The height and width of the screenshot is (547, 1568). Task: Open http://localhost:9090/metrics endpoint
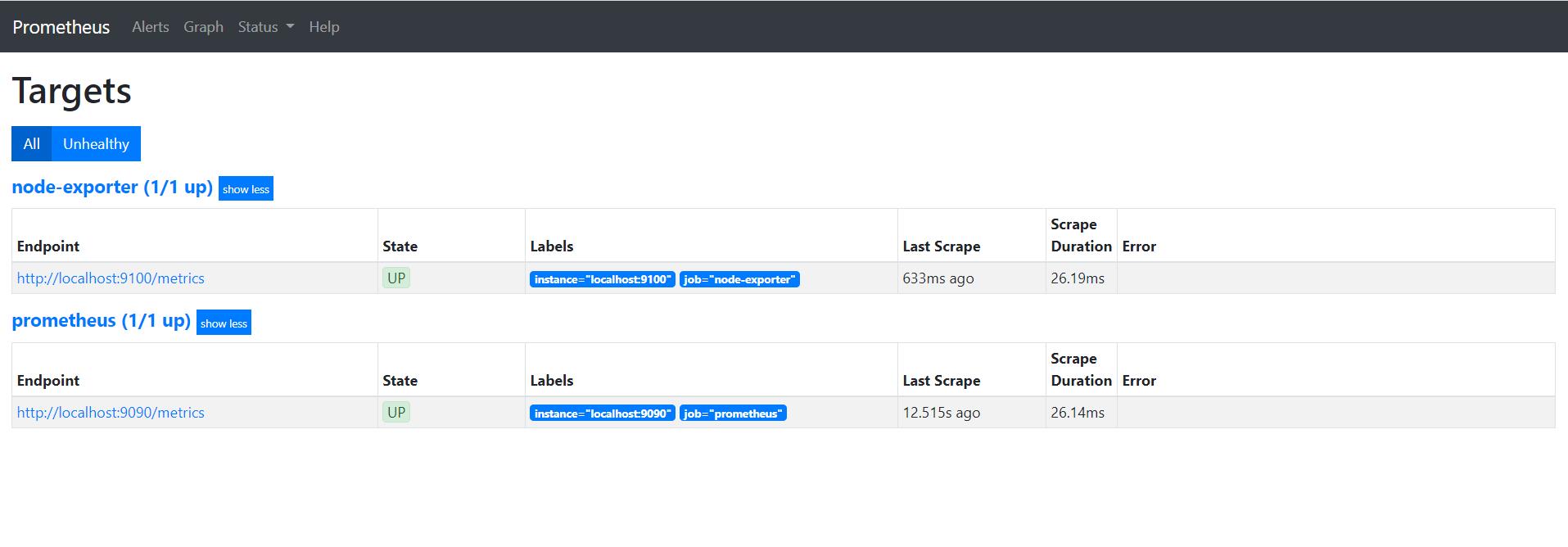(x=111, y=413)
